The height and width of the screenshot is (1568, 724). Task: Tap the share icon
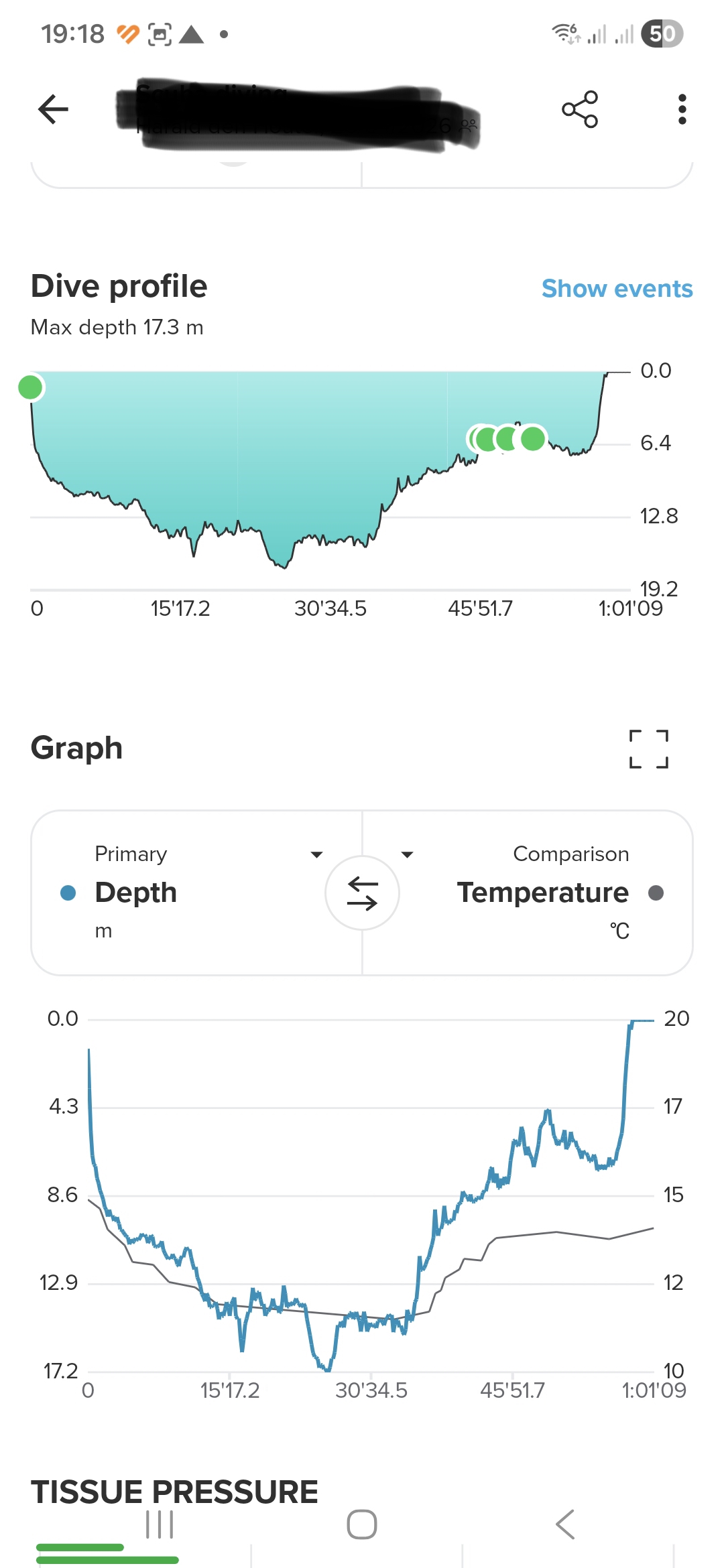tap(580, 109)
